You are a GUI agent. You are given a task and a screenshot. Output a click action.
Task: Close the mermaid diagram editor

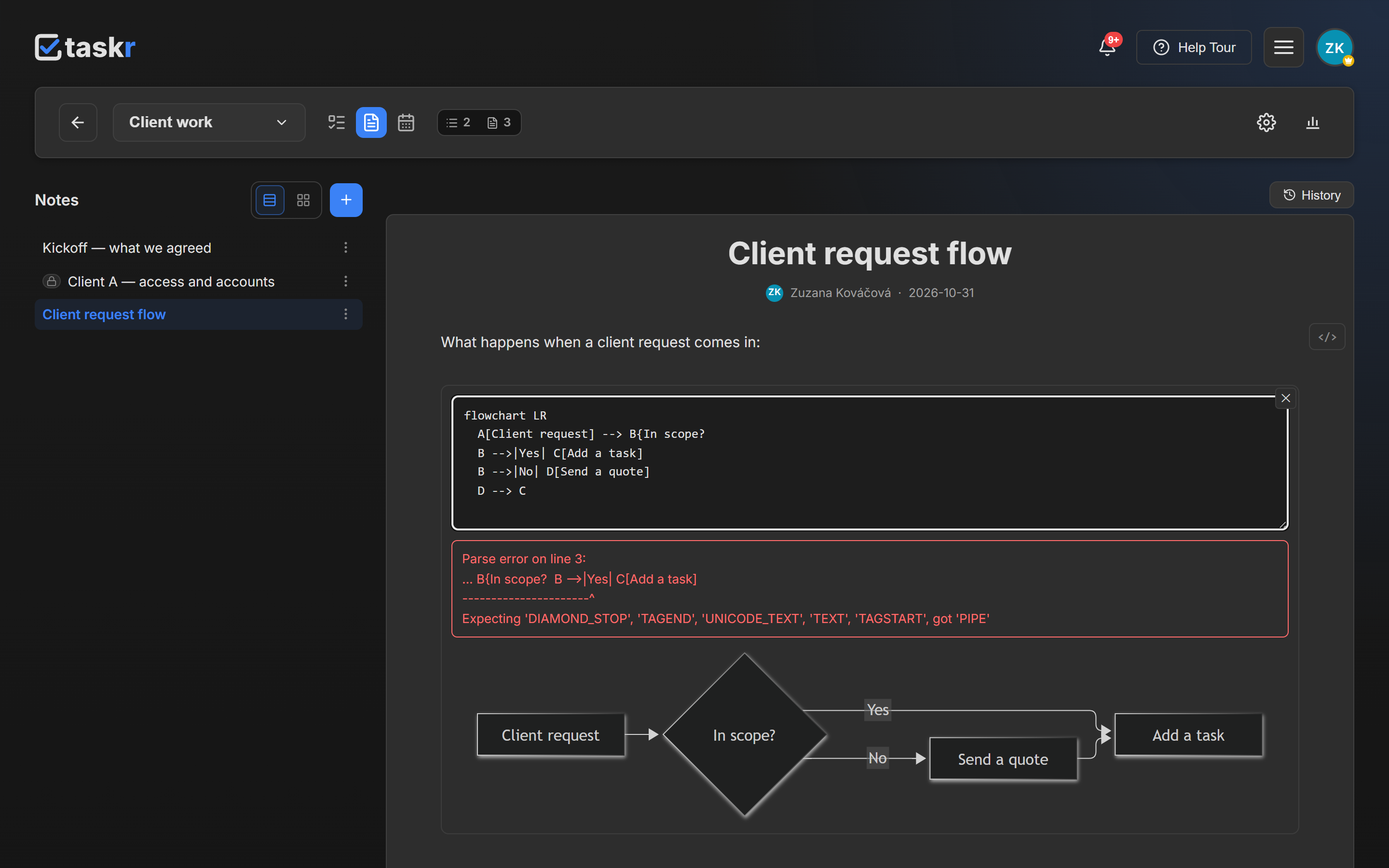click(1286, 398)
